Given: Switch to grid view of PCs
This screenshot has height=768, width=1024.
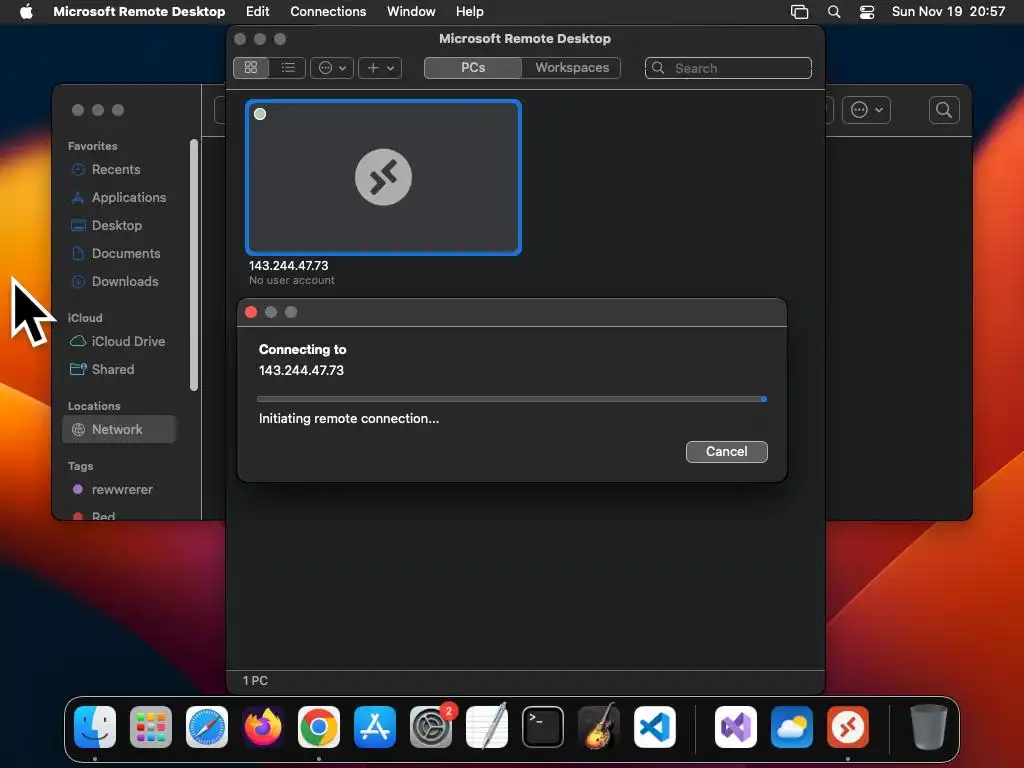Looking at the screenshot, I should point(251,68).
